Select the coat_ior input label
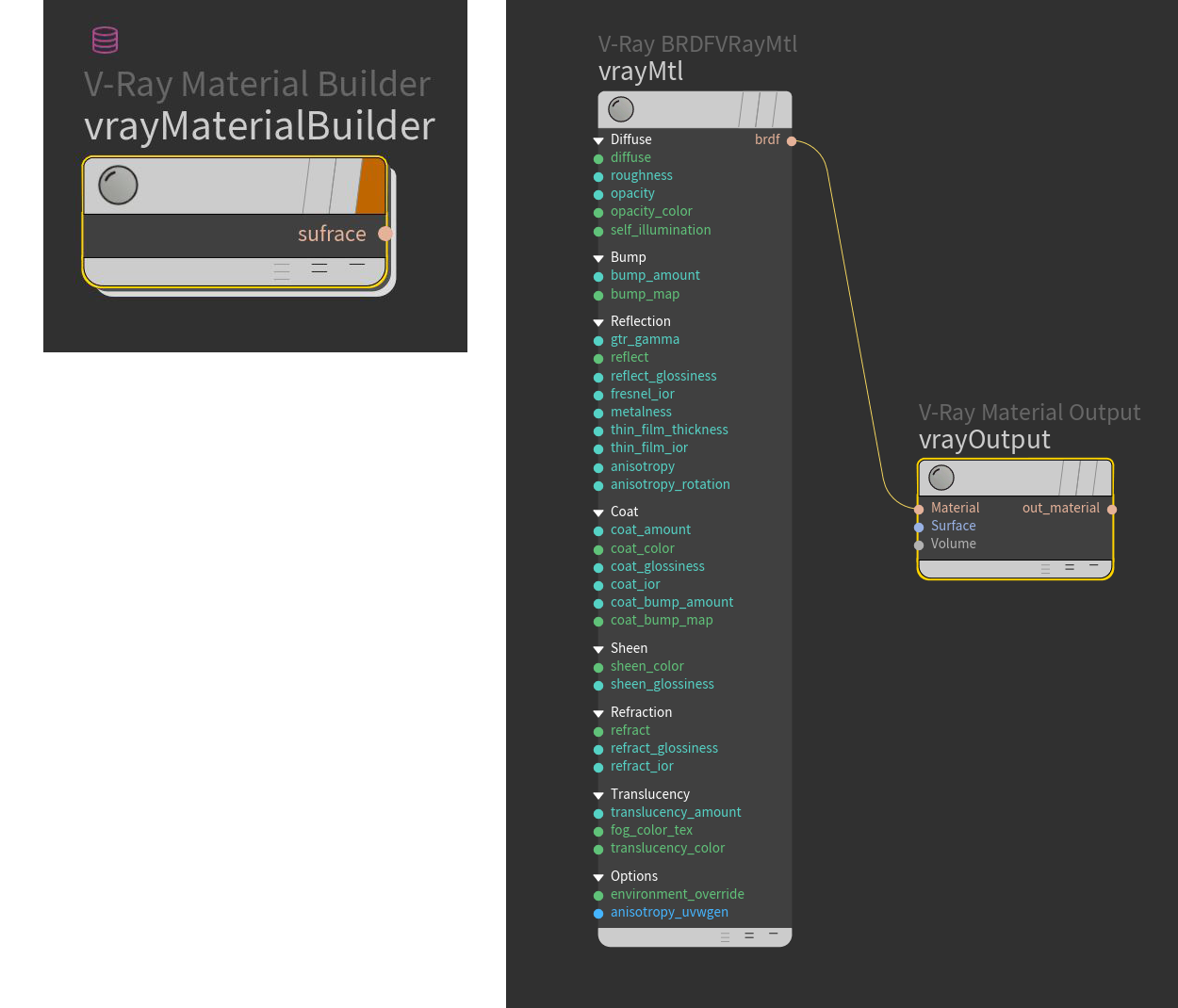The height and width of the screenshot is (1008, 1178). (x=635, y=584)
